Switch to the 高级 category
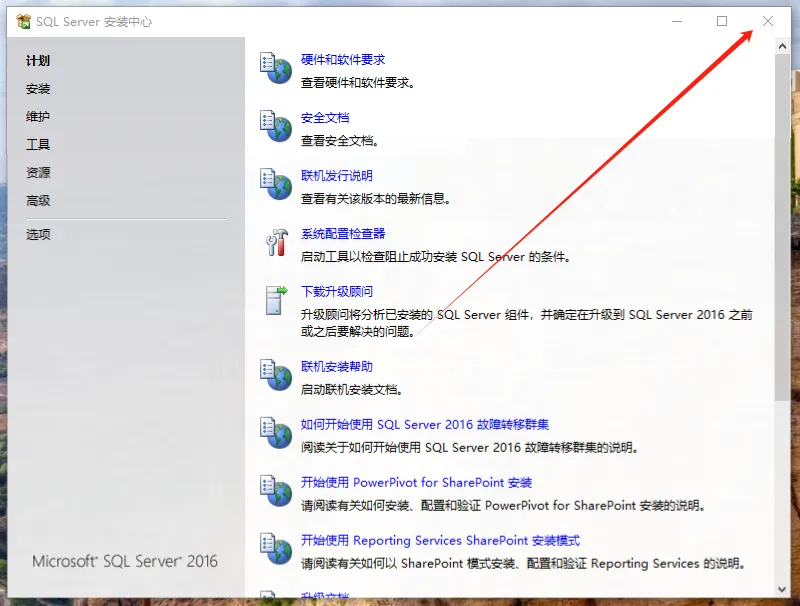This screenshot has height=606, width=800. coord(38,201)
